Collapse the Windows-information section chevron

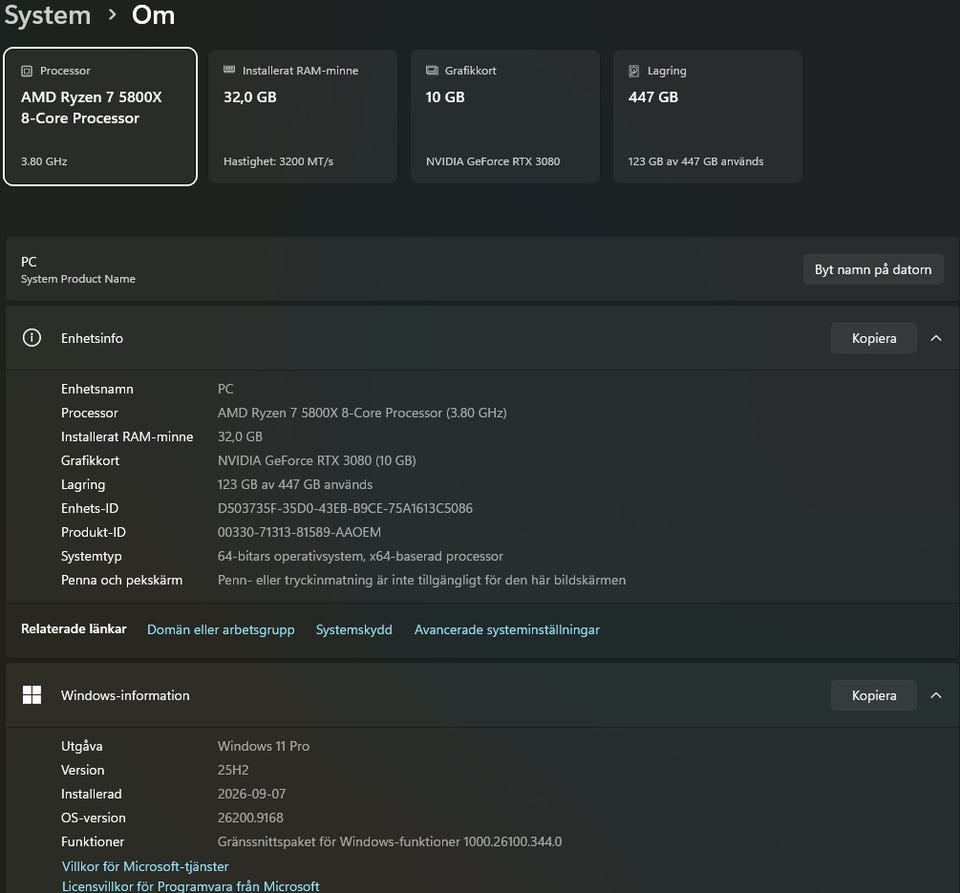tap(936, 695)
